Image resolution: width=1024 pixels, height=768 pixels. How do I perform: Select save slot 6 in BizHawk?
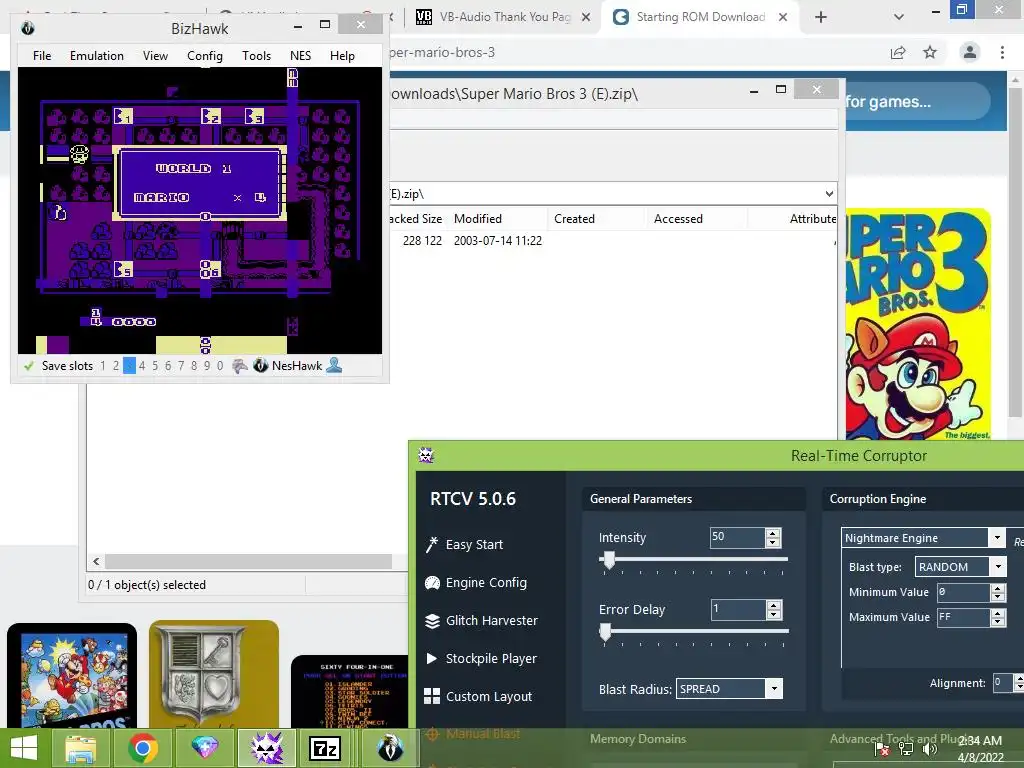point(168,366)
